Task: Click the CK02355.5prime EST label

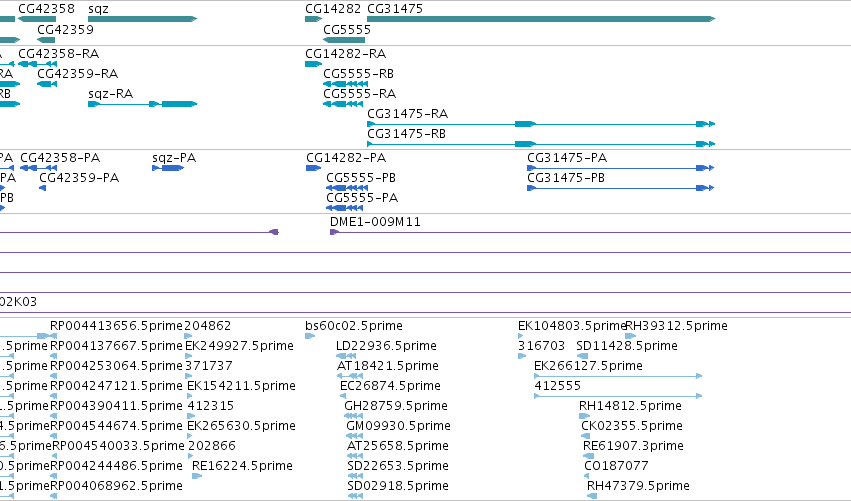Action: click(x=632, y=426)
